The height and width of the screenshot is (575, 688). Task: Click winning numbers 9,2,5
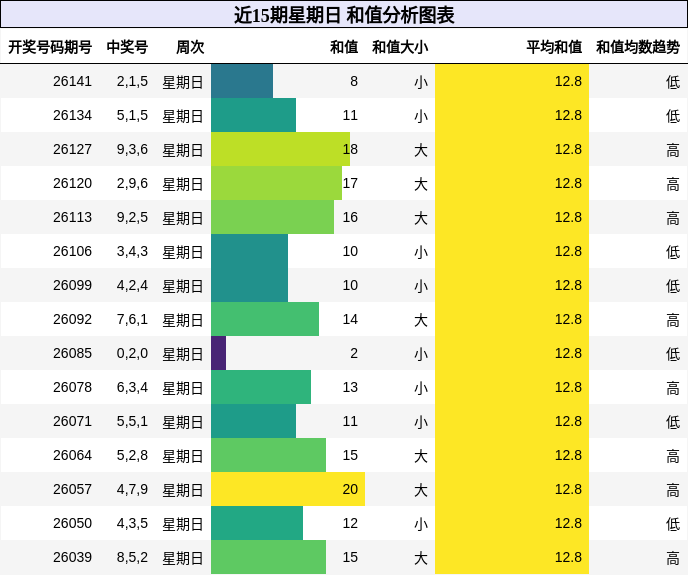132,217
